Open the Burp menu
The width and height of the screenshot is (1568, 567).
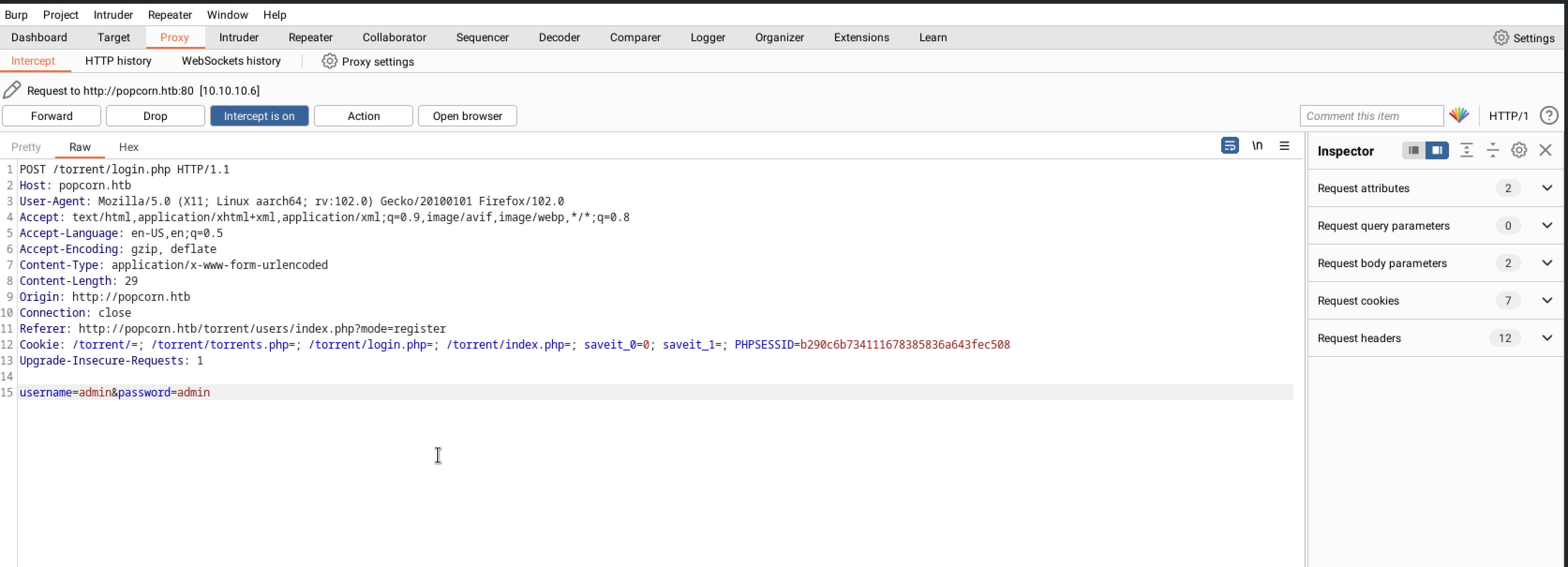point(16,15)
